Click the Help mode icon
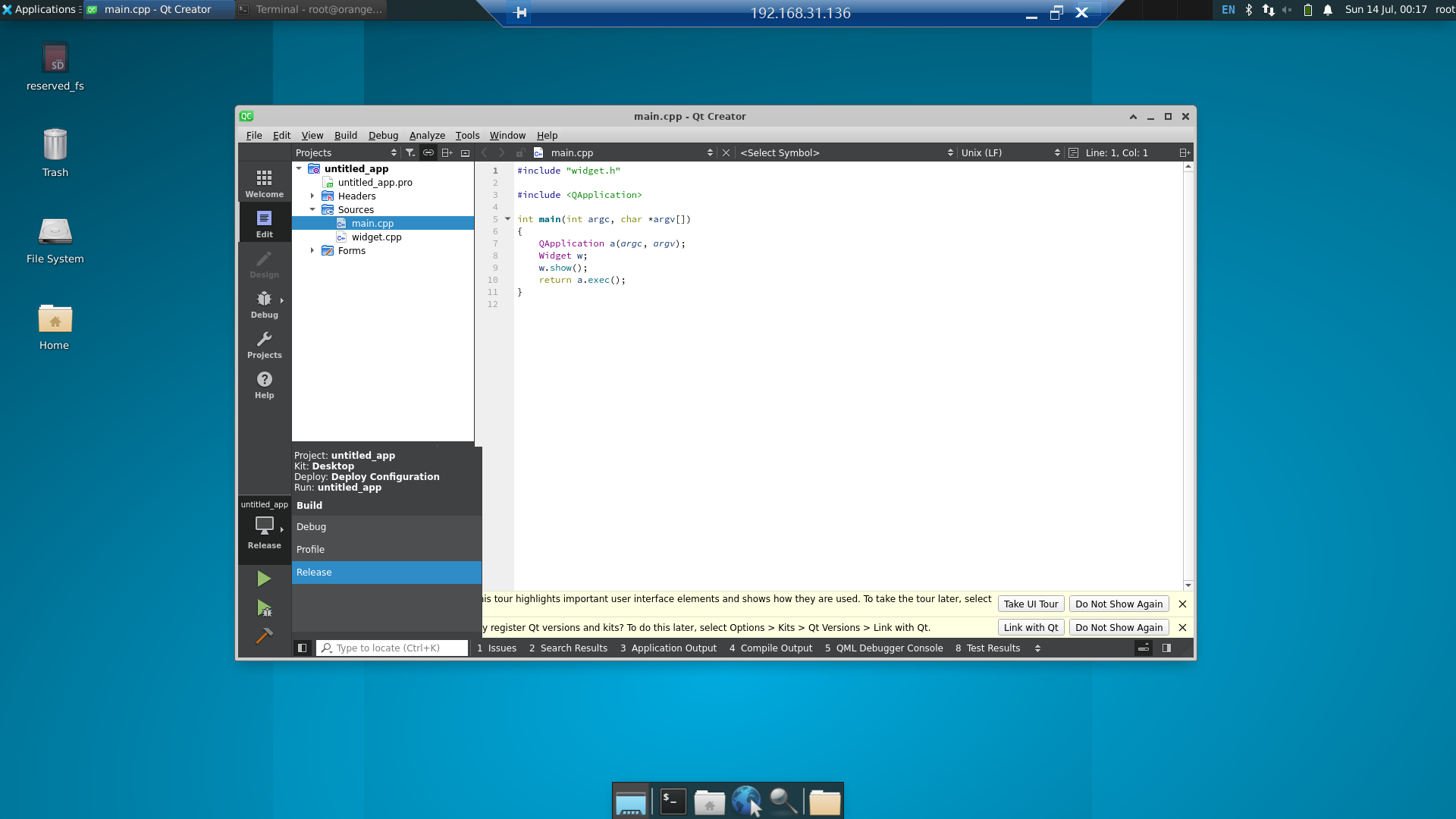 click(264, 384)
